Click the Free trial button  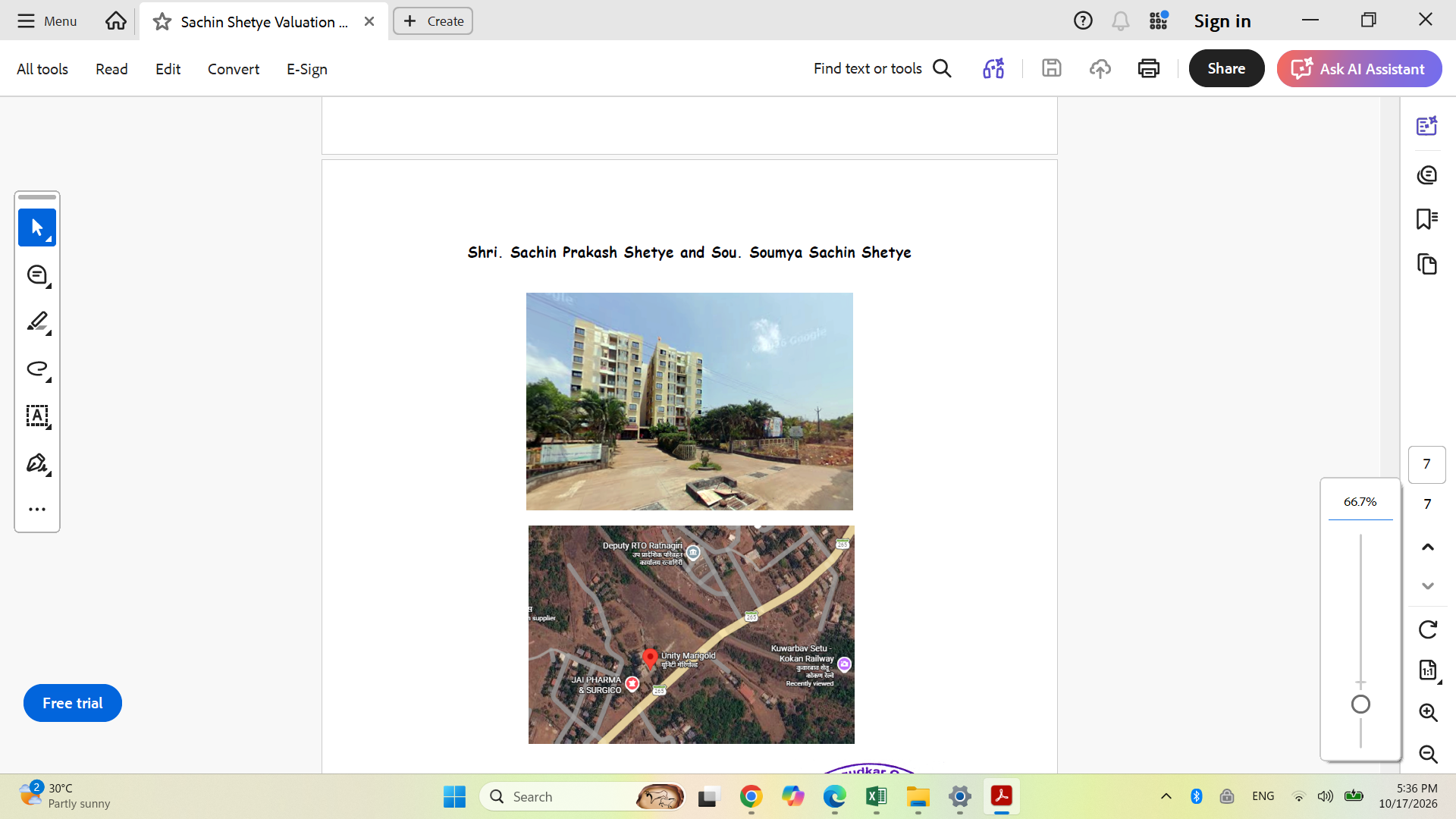pyautogui.click(x=73, y=703)
